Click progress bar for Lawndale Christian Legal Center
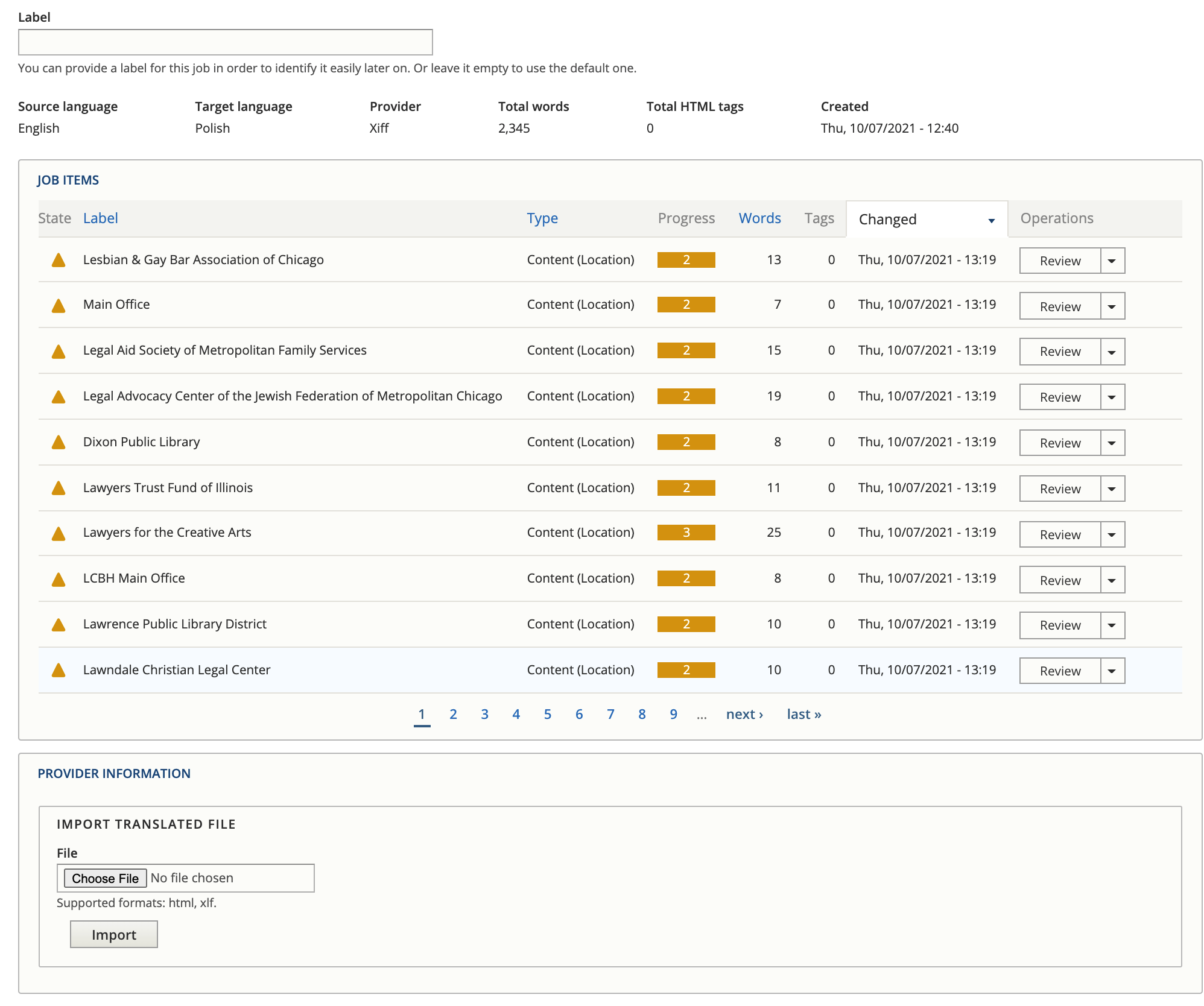Screen dimensions: 1204x1006 [686, 670]
